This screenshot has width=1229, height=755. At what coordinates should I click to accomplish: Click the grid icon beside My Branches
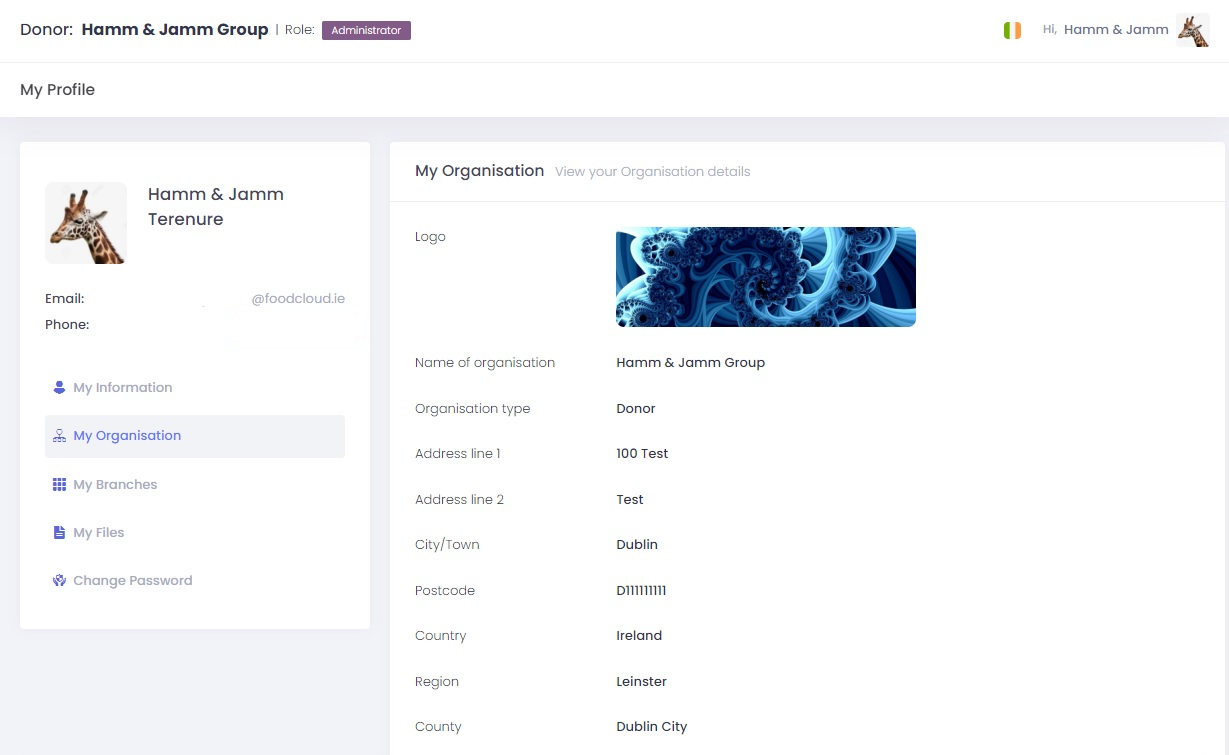click(x=59, y=485)
